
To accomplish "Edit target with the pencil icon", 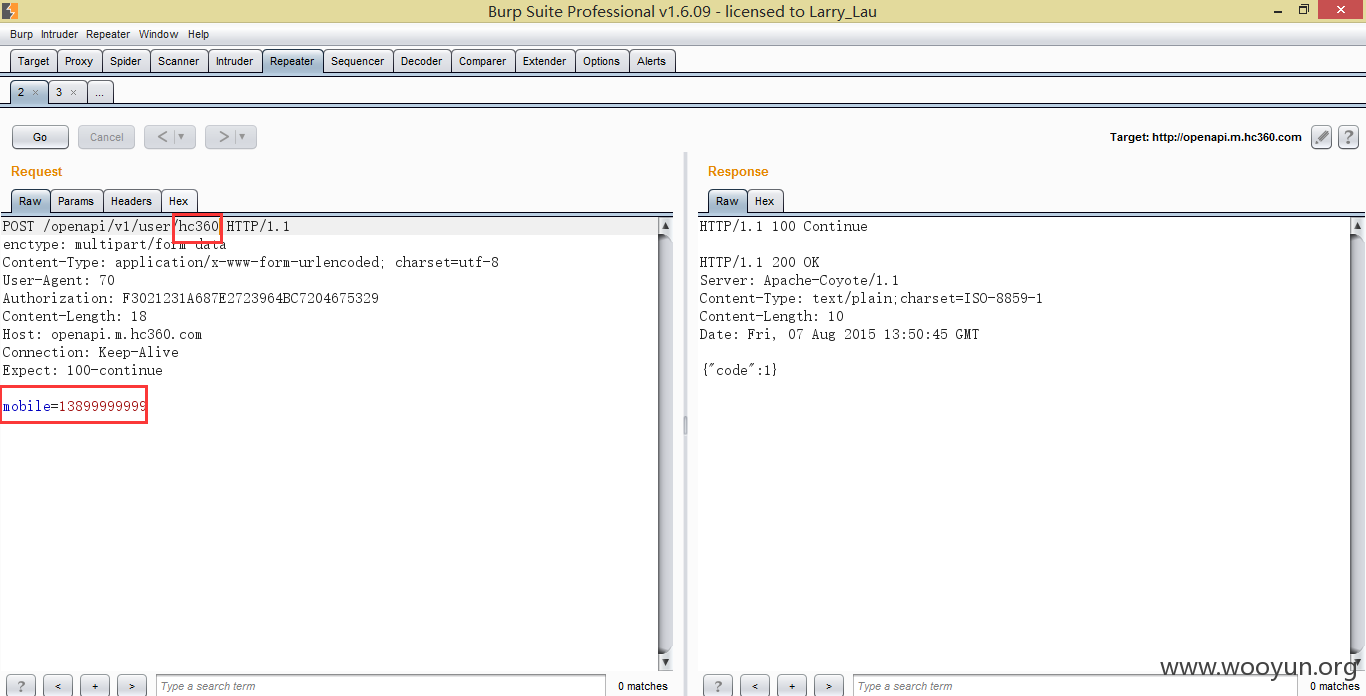I will tap(1322, 137).
